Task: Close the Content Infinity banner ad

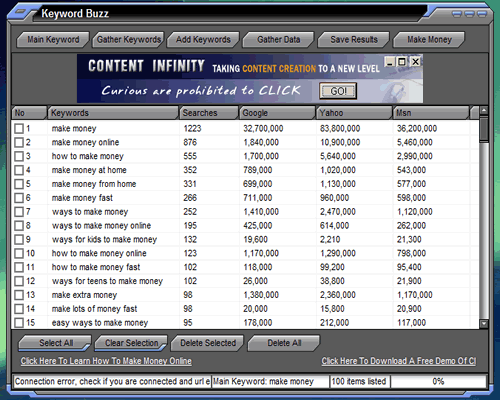Action: coord(415,62)
